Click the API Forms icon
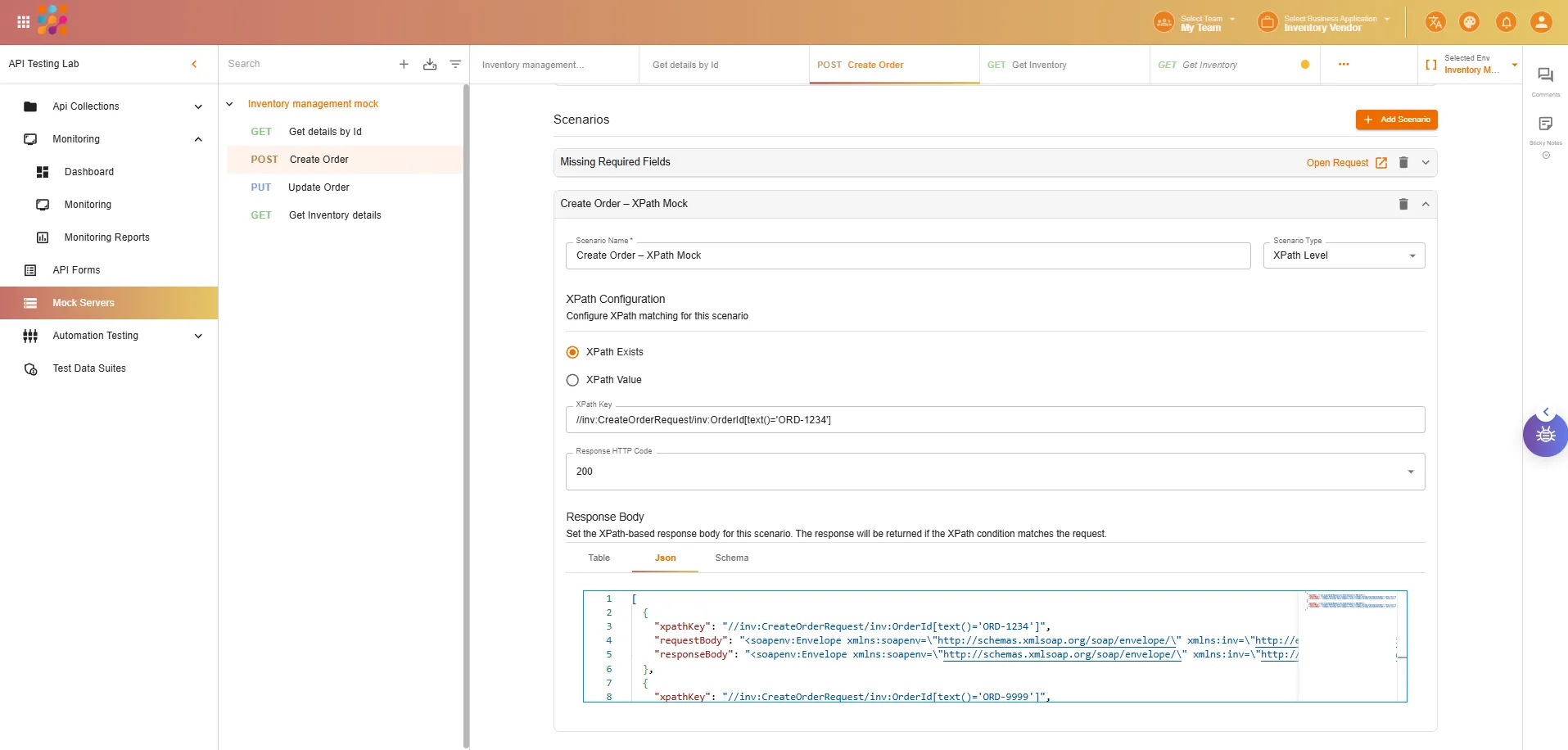The height and width of the screenshot is (750, 1568). tap(30, 270)
